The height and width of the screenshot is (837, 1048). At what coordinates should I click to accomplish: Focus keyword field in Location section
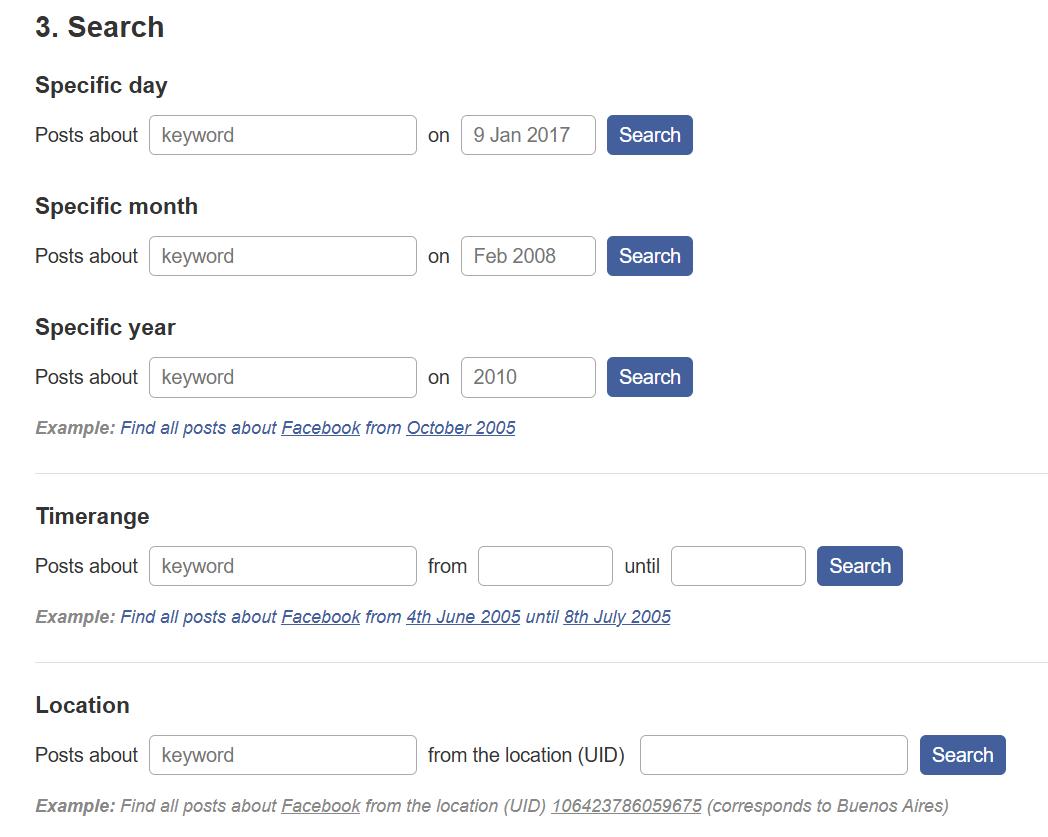282,755
